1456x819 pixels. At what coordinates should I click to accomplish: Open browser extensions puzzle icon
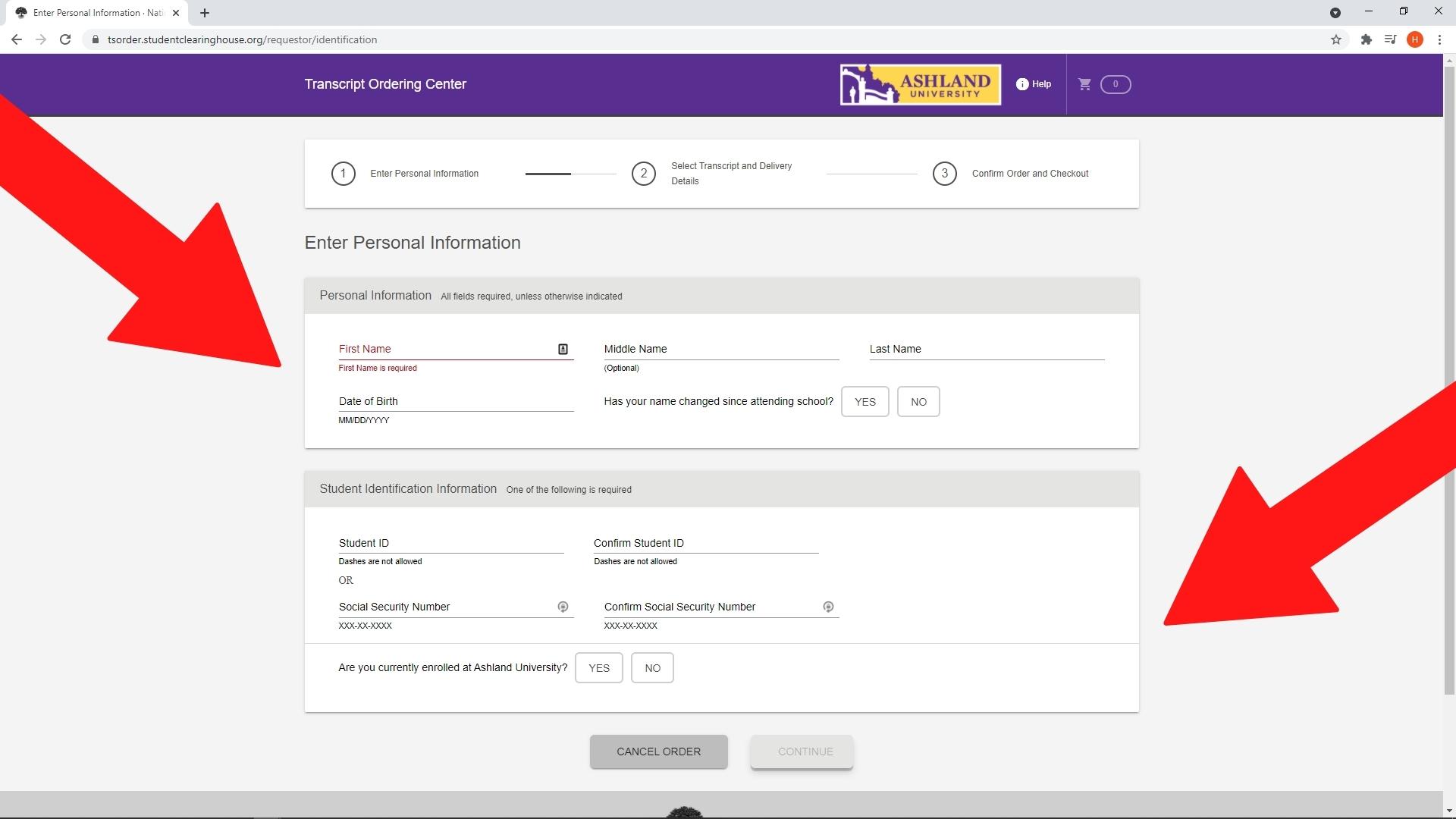(x=1366, y=39)
